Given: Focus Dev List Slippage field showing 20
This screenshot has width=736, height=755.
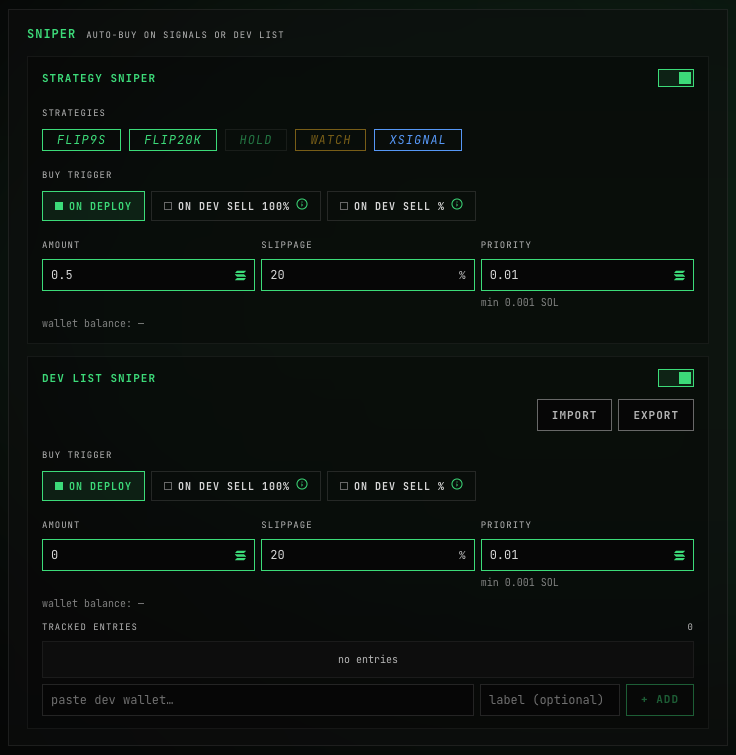Looking at the screenshot, I should click(x=368, y=555).
